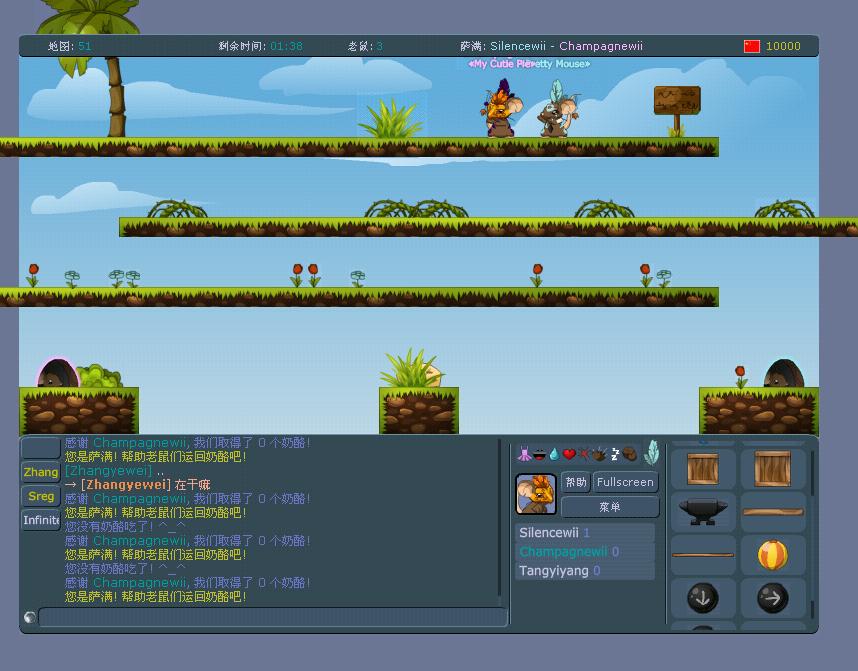Click the mouse wearing the blue feather
Viewport: 858px width, 671px height.
click(558, 109)
